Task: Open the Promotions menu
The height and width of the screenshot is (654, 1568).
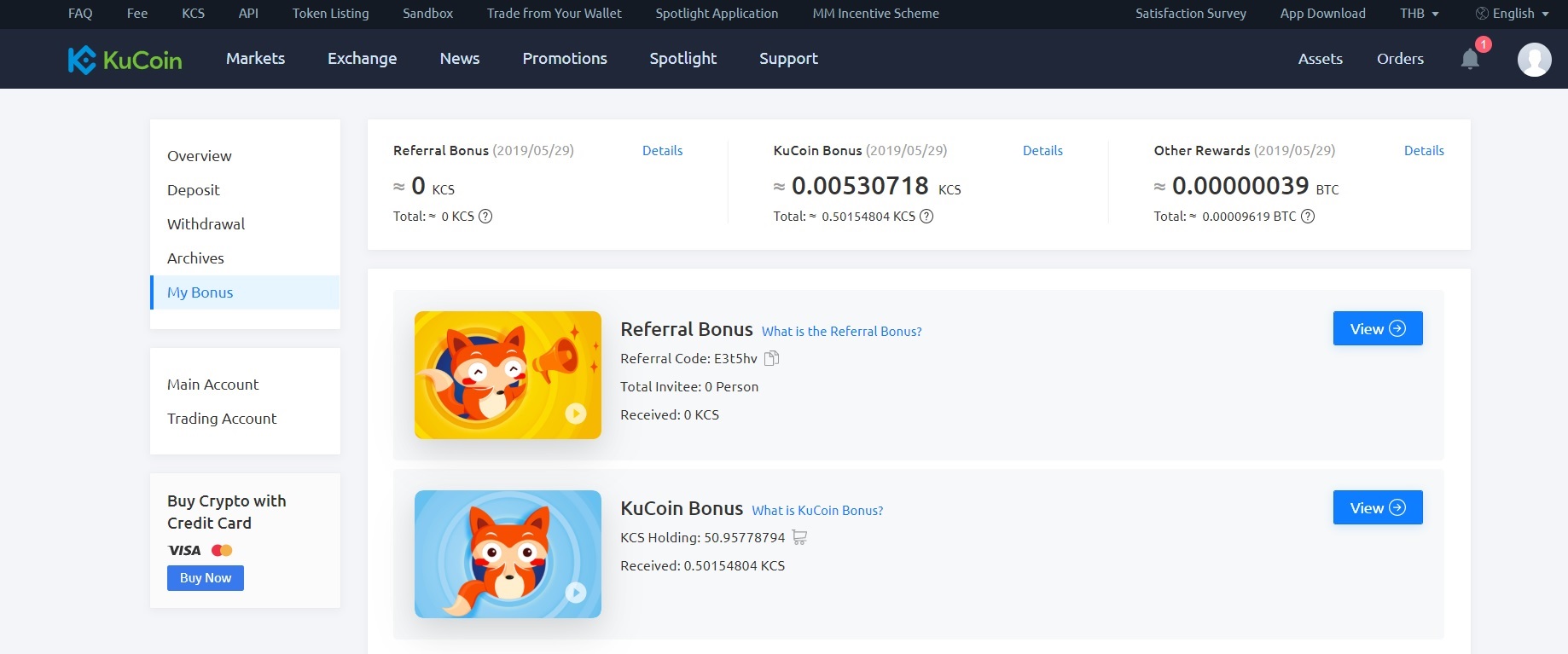Action: tap(565, 59)
